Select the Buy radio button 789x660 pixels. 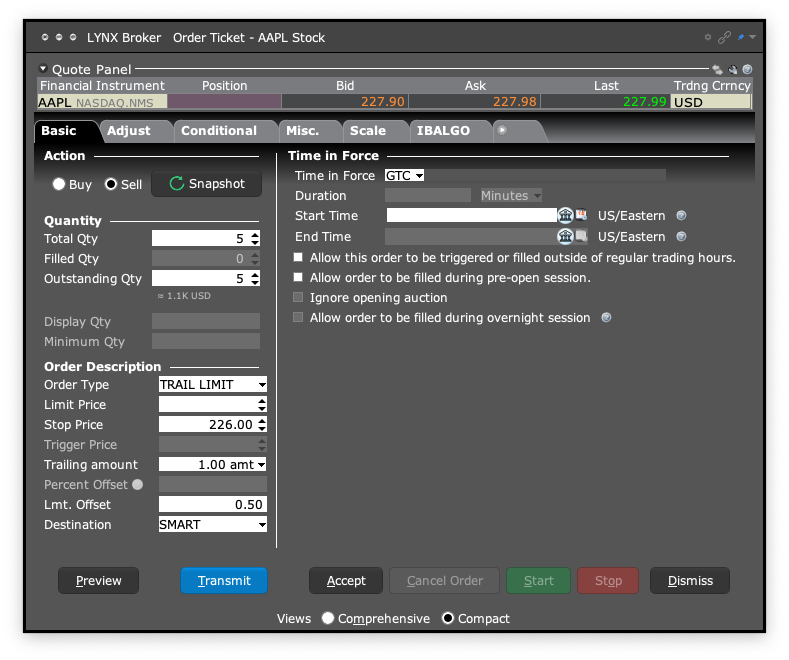(59, 184)
